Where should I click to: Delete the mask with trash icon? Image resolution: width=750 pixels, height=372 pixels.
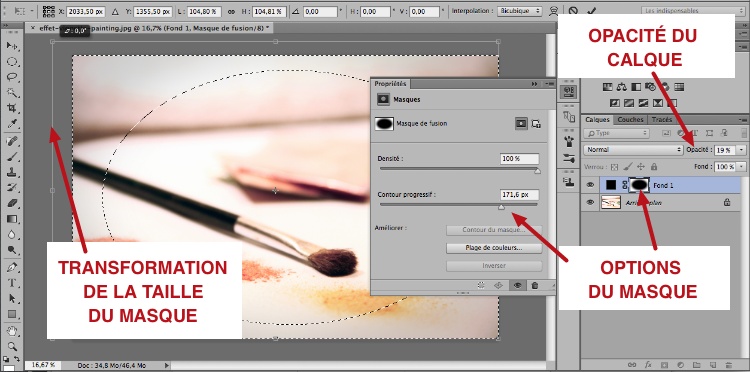[534, 285]
